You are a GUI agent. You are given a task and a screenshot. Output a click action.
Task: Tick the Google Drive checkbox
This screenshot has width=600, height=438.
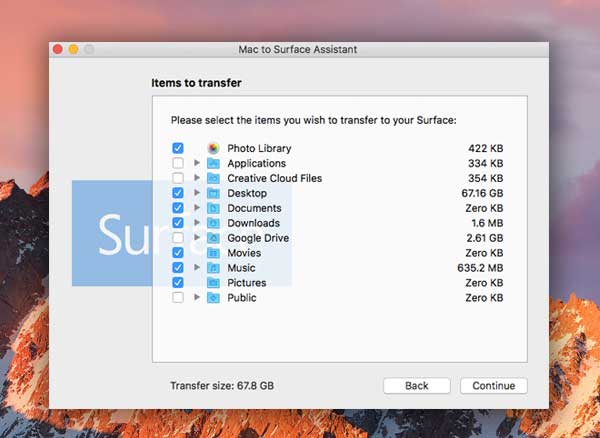pyautogui.click(x=178, y=238)
